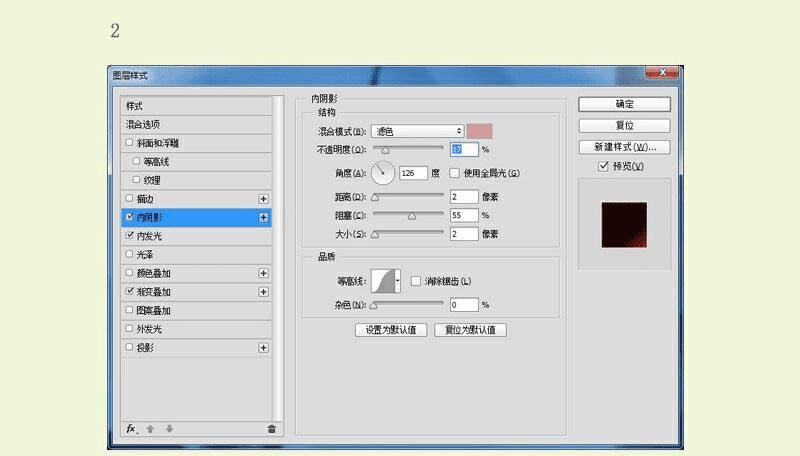Click the 杂色 slider handle
The image size is (800, 456).
tap(373, 306)
